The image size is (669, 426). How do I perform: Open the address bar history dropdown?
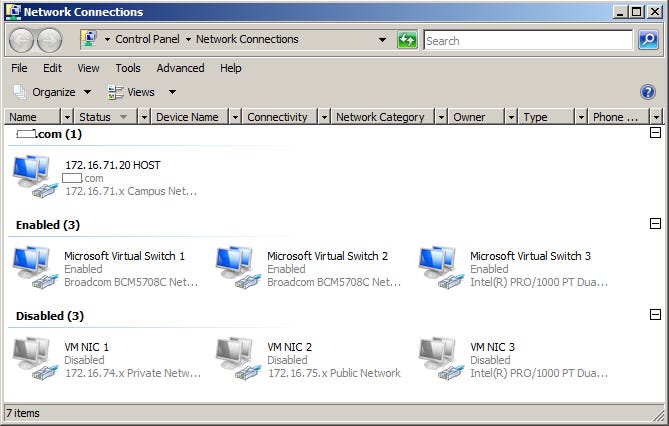(x=382, y=40)
